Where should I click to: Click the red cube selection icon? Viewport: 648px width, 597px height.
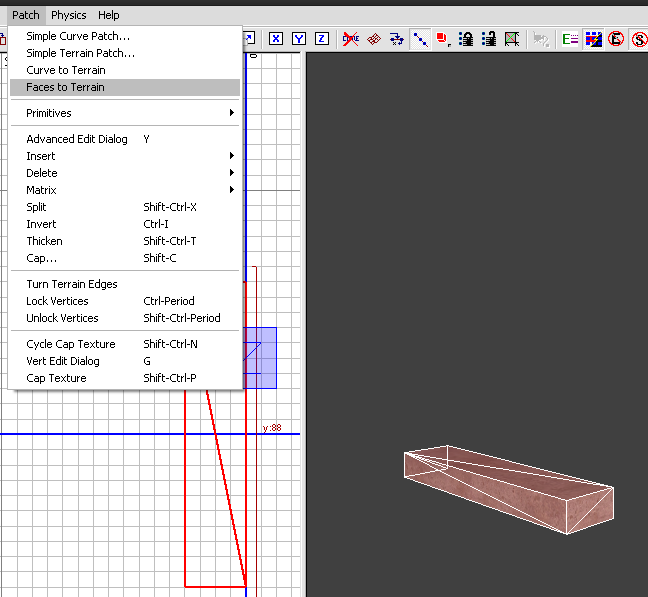[443, 39]
